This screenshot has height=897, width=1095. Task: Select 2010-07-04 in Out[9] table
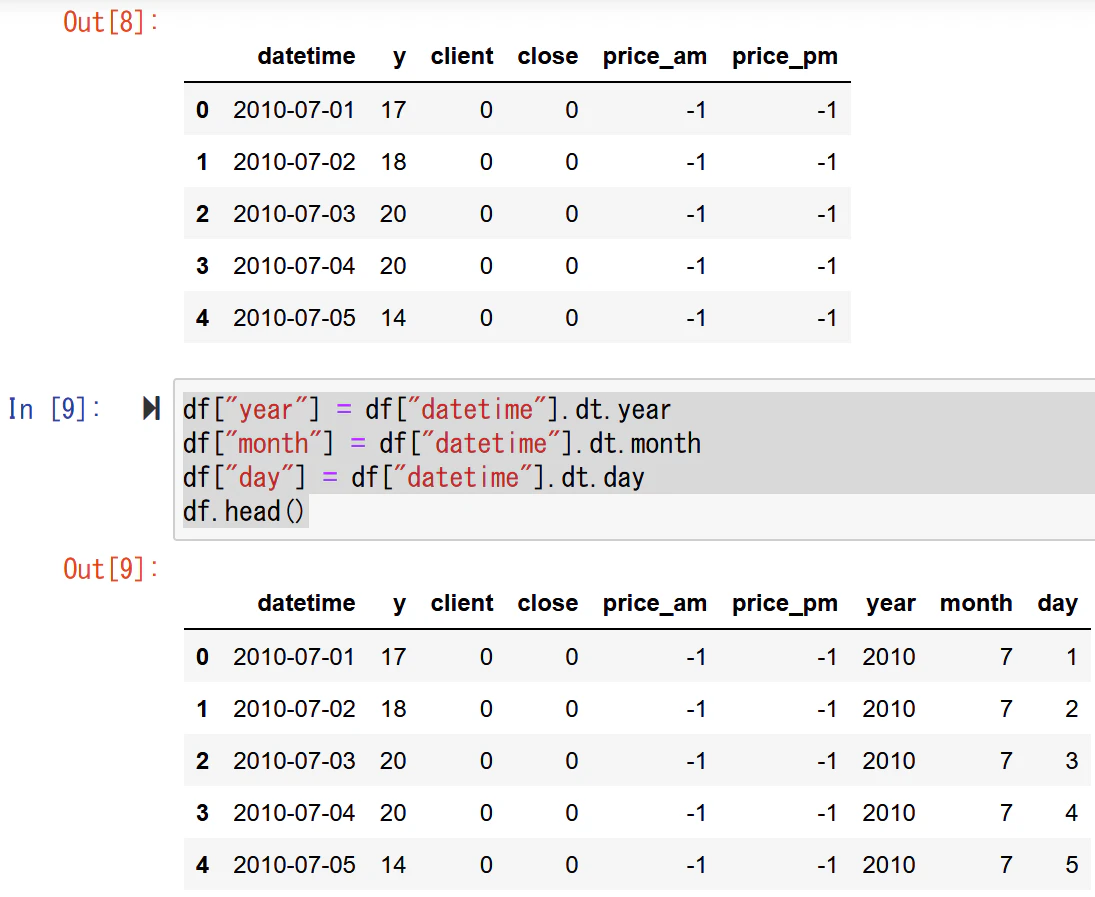click(293, 813)
